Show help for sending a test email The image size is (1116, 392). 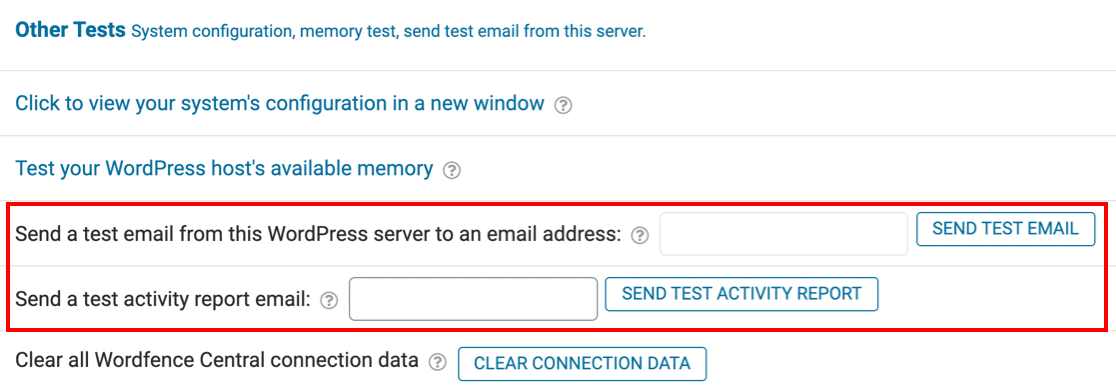coord(641,235)
